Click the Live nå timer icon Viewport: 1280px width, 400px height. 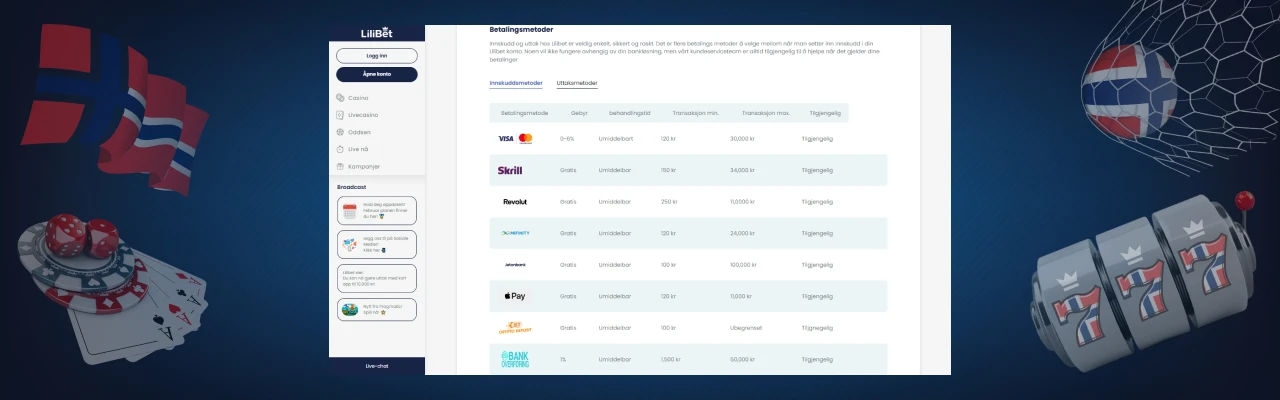(x=341, y=149)
